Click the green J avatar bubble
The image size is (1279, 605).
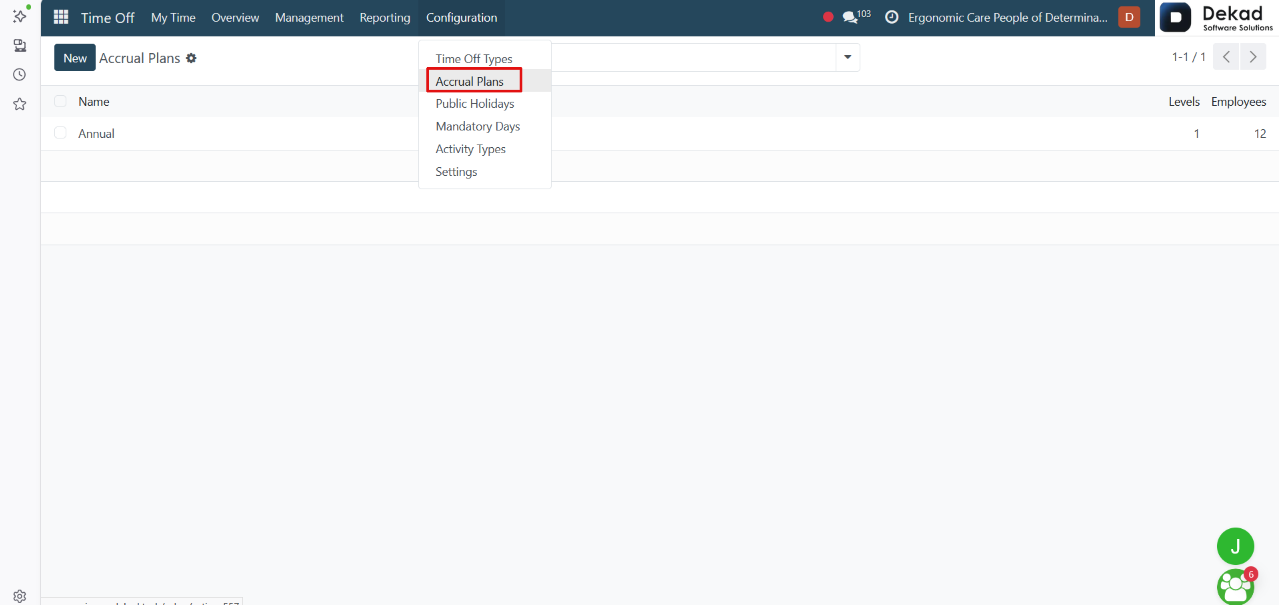pyautogui.click(x=1235, y=546)
